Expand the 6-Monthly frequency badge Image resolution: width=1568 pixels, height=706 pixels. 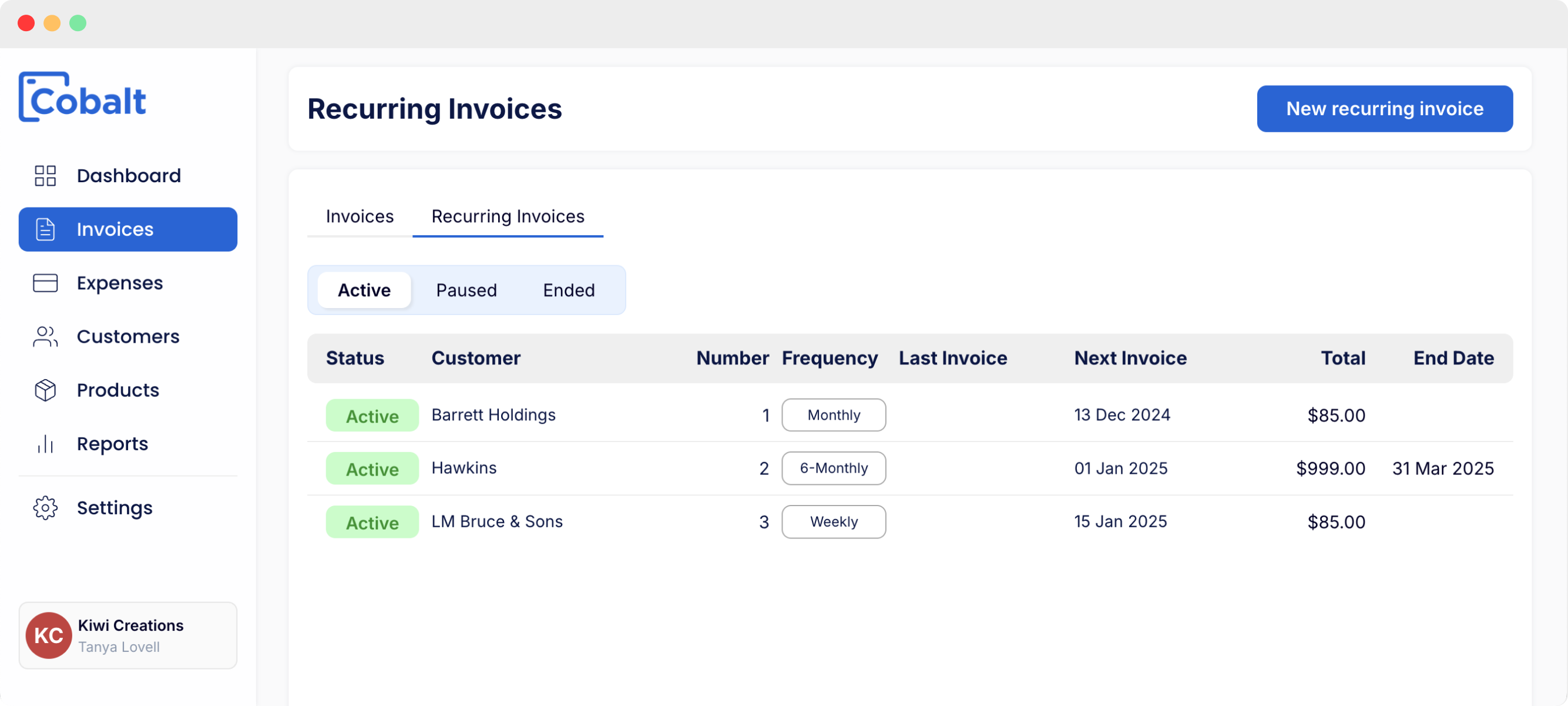(834, 468)
